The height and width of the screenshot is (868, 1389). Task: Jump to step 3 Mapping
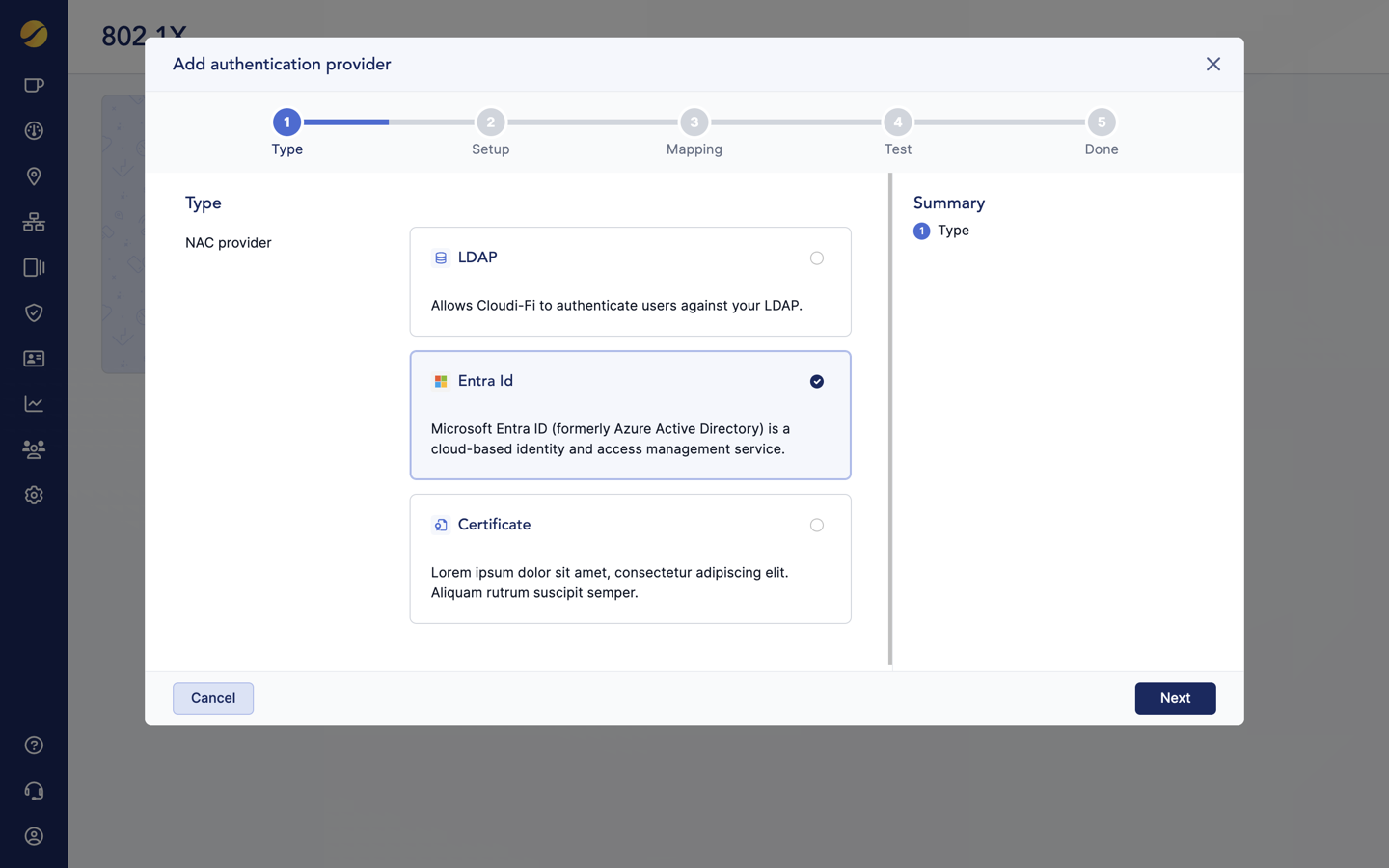pyautogui.click(x=694, y=122)
